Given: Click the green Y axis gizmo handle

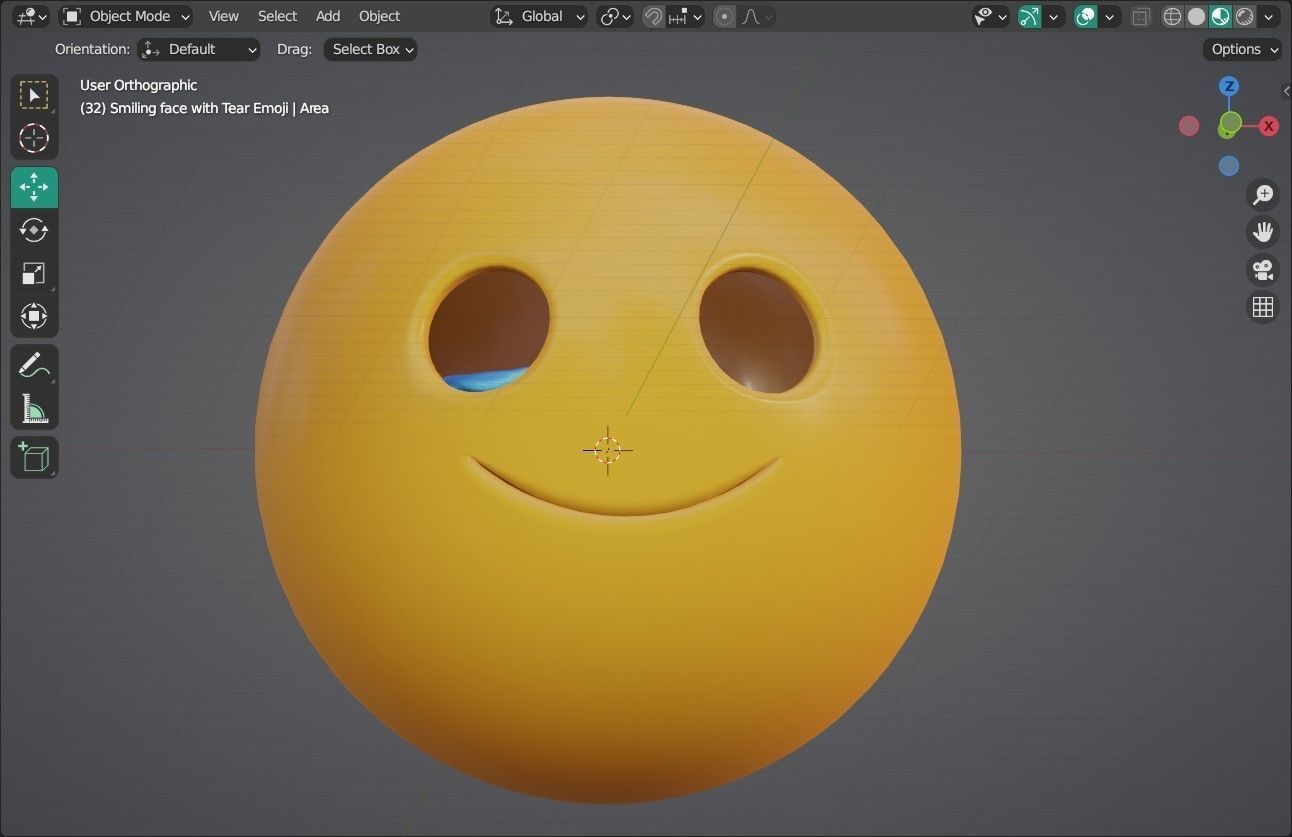Looking at the screenshot, I should click(x=1230, y=123).
